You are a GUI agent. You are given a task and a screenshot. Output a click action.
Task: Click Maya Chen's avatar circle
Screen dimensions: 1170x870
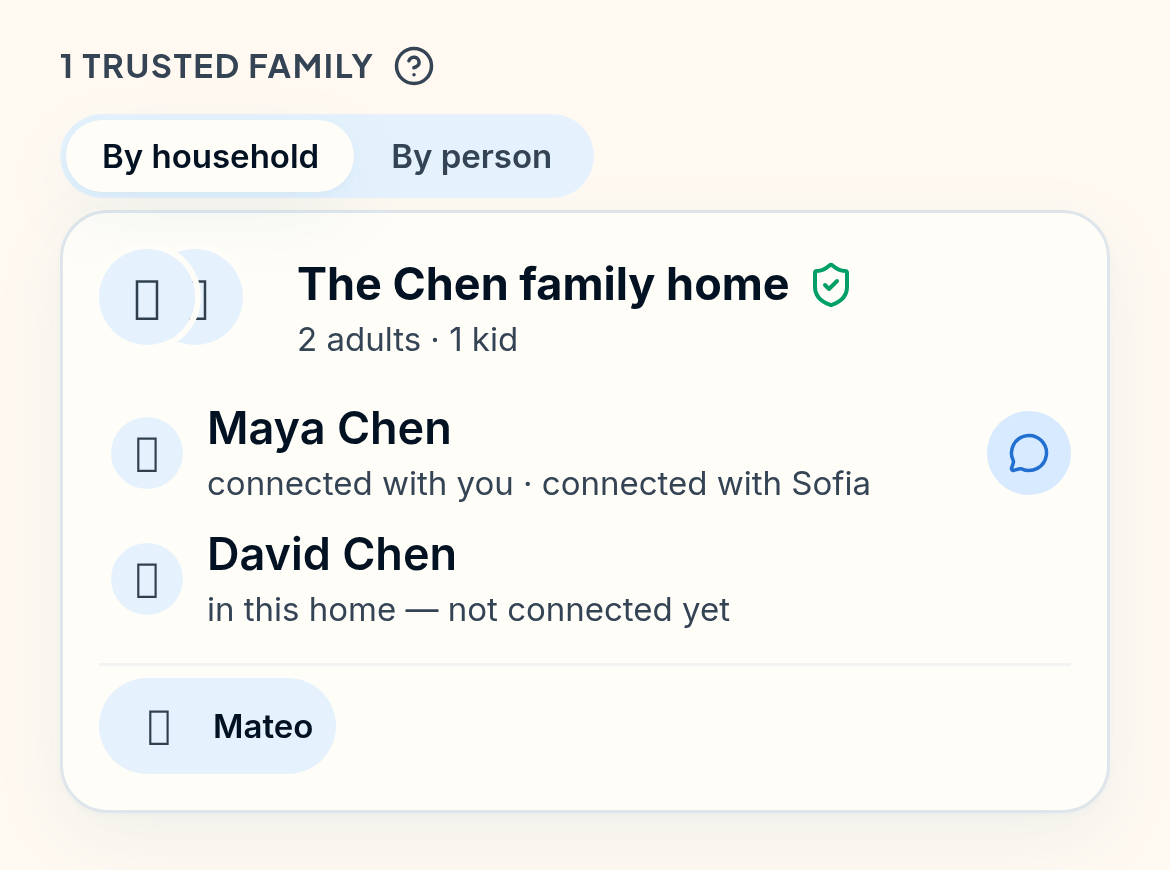tap(147, 453)
